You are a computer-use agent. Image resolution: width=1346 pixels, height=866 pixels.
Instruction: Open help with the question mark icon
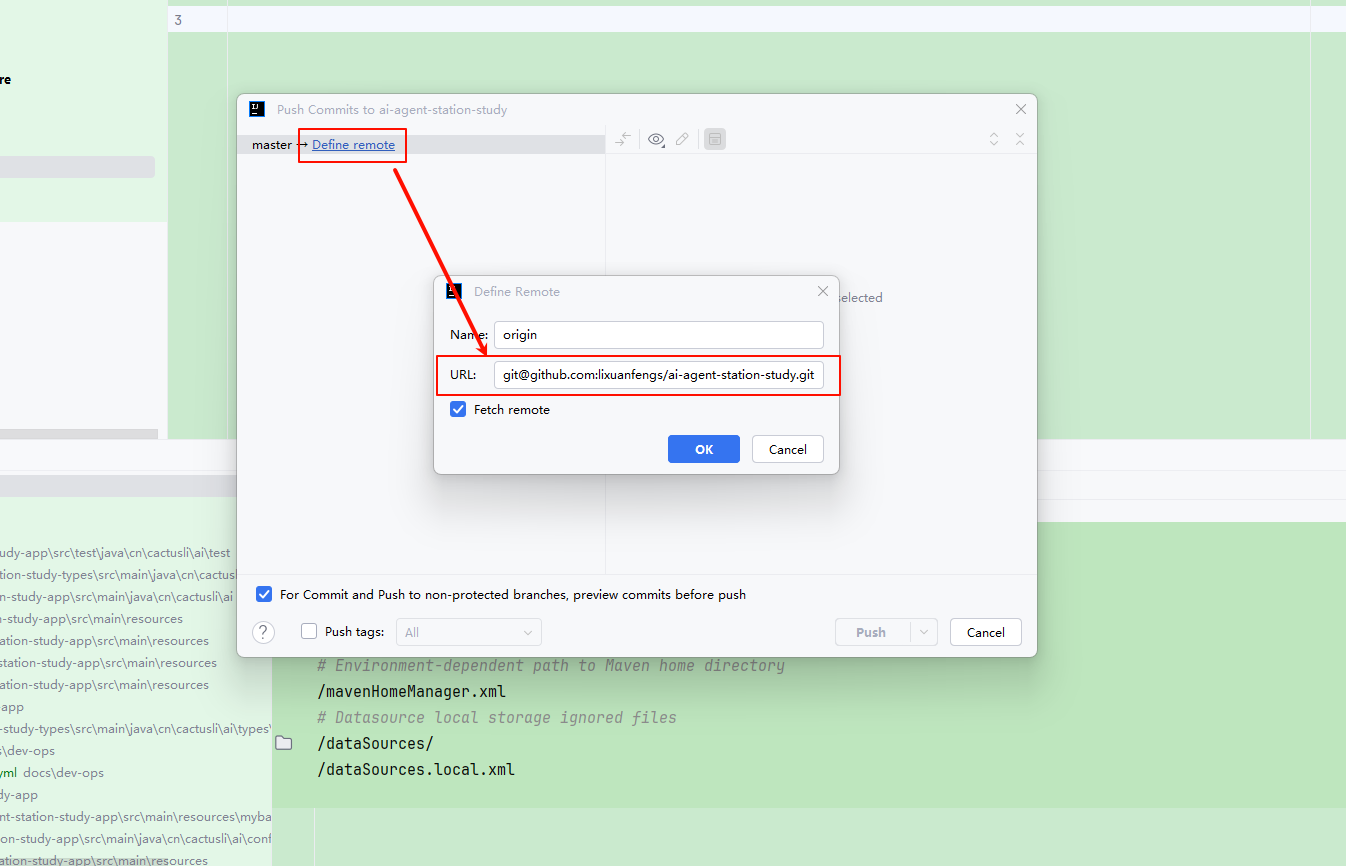[264, 632]
